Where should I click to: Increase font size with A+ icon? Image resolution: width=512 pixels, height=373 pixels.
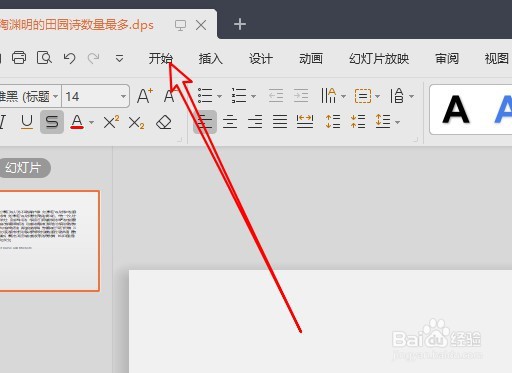(145, 96)
